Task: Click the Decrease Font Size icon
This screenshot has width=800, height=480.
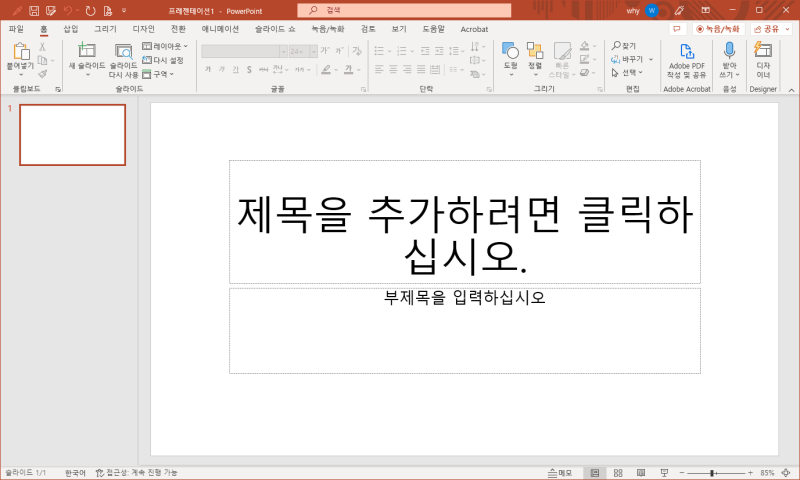Action: pos(339,50)
